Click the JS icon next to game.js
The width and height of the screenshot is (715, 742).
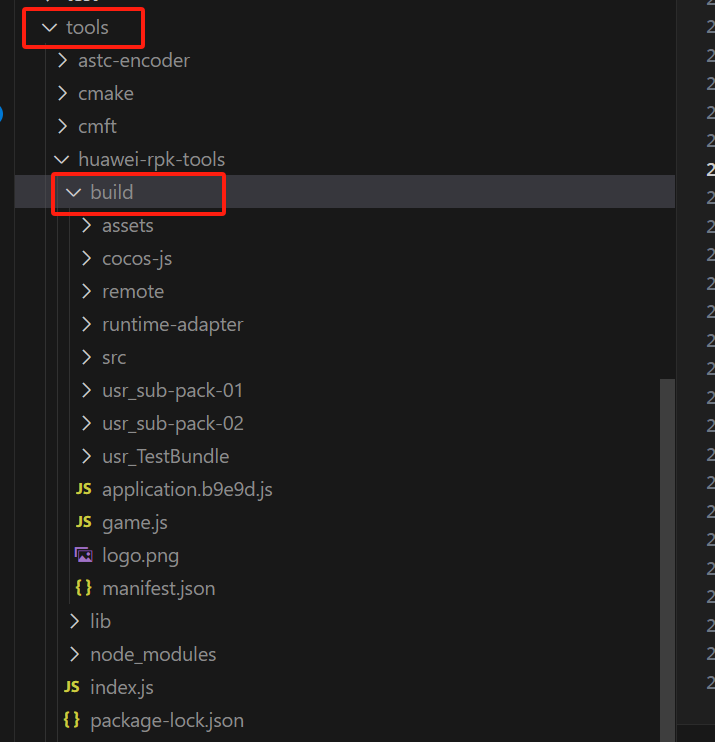(84, 522)
